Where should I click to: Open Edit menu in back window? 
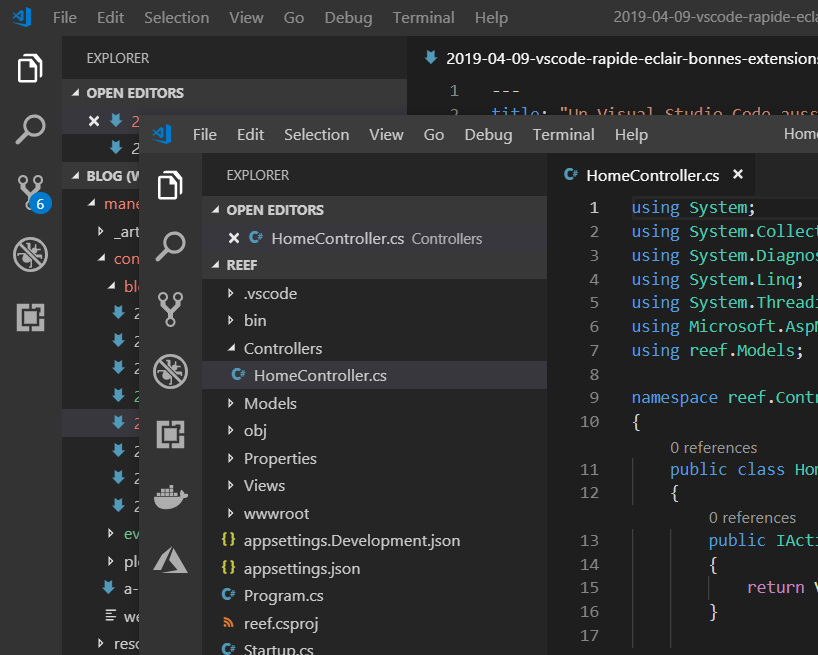coord(111,17)
